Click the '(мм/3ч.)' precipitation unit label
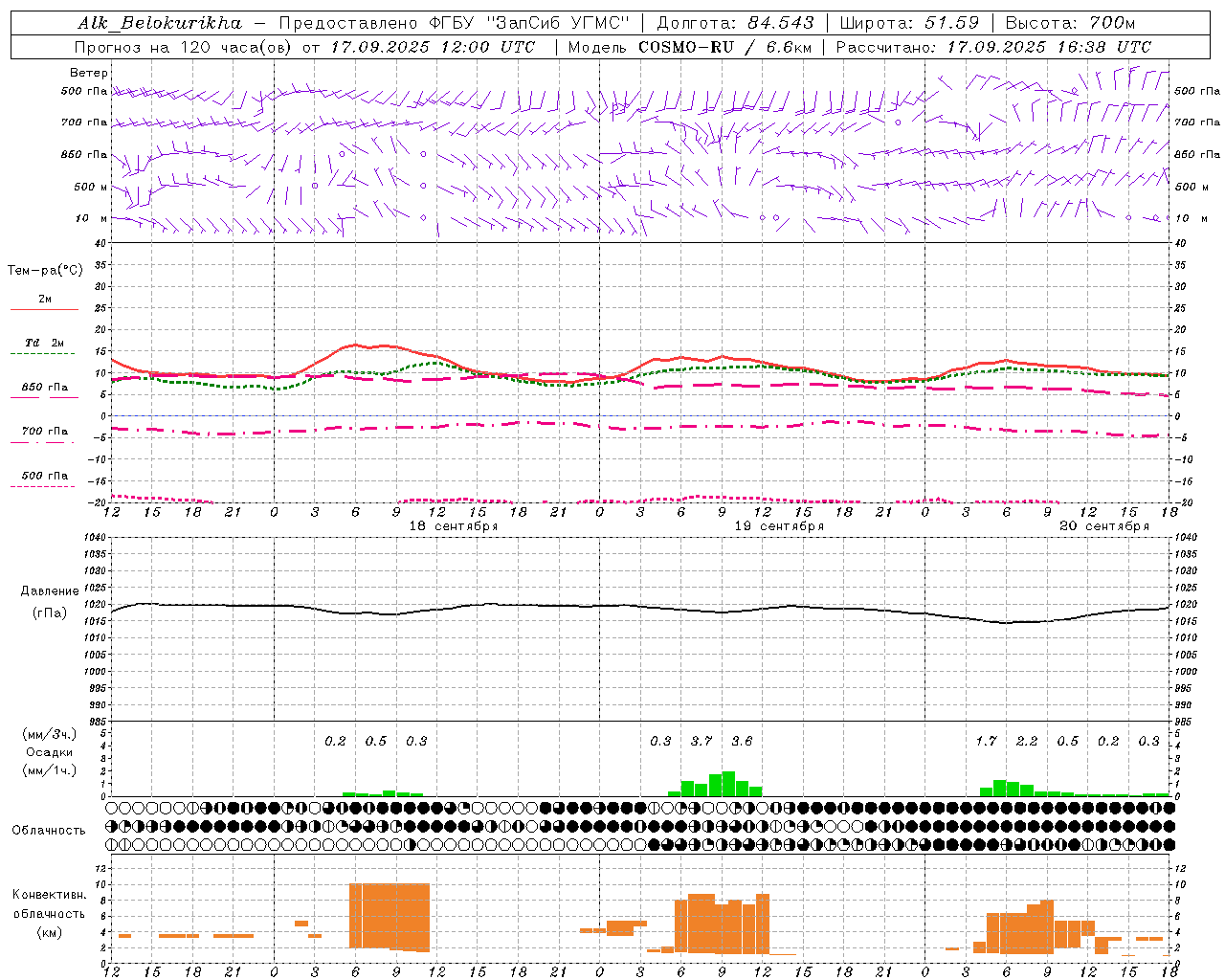This screenshot has width=1225, height=980. click(x=49, y=734)
